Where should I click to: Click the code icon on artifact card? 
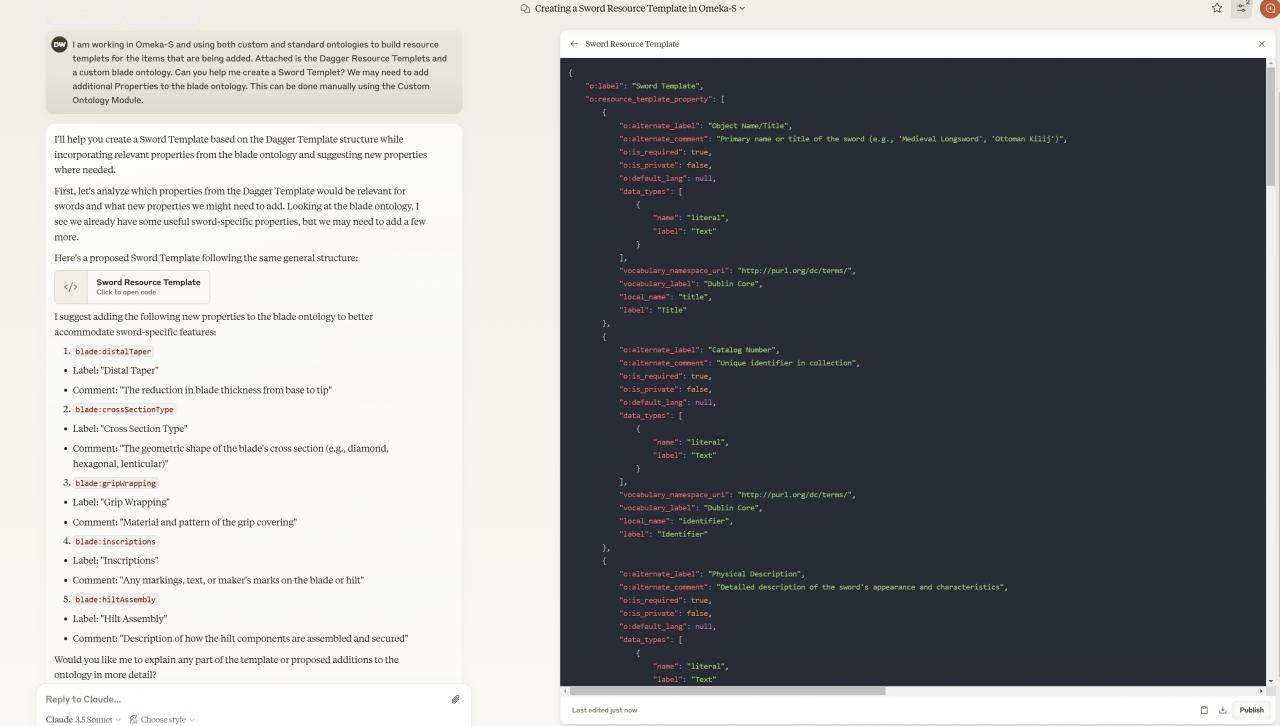coord(71,287)
